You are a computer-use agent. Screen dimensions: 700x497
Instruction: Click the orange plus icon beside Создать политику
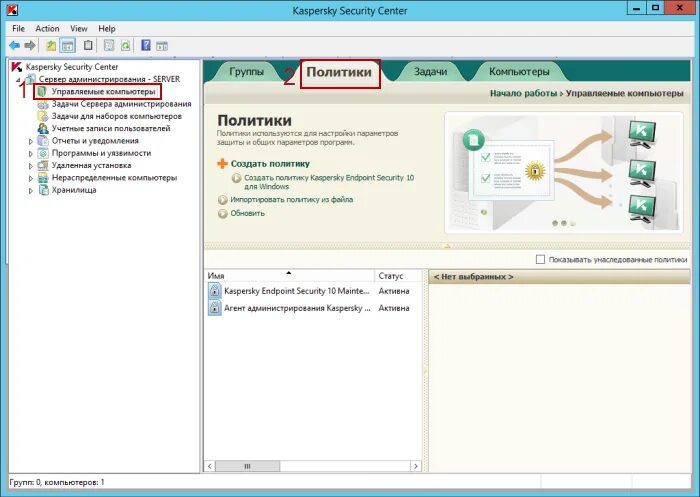tap(222, 164)
